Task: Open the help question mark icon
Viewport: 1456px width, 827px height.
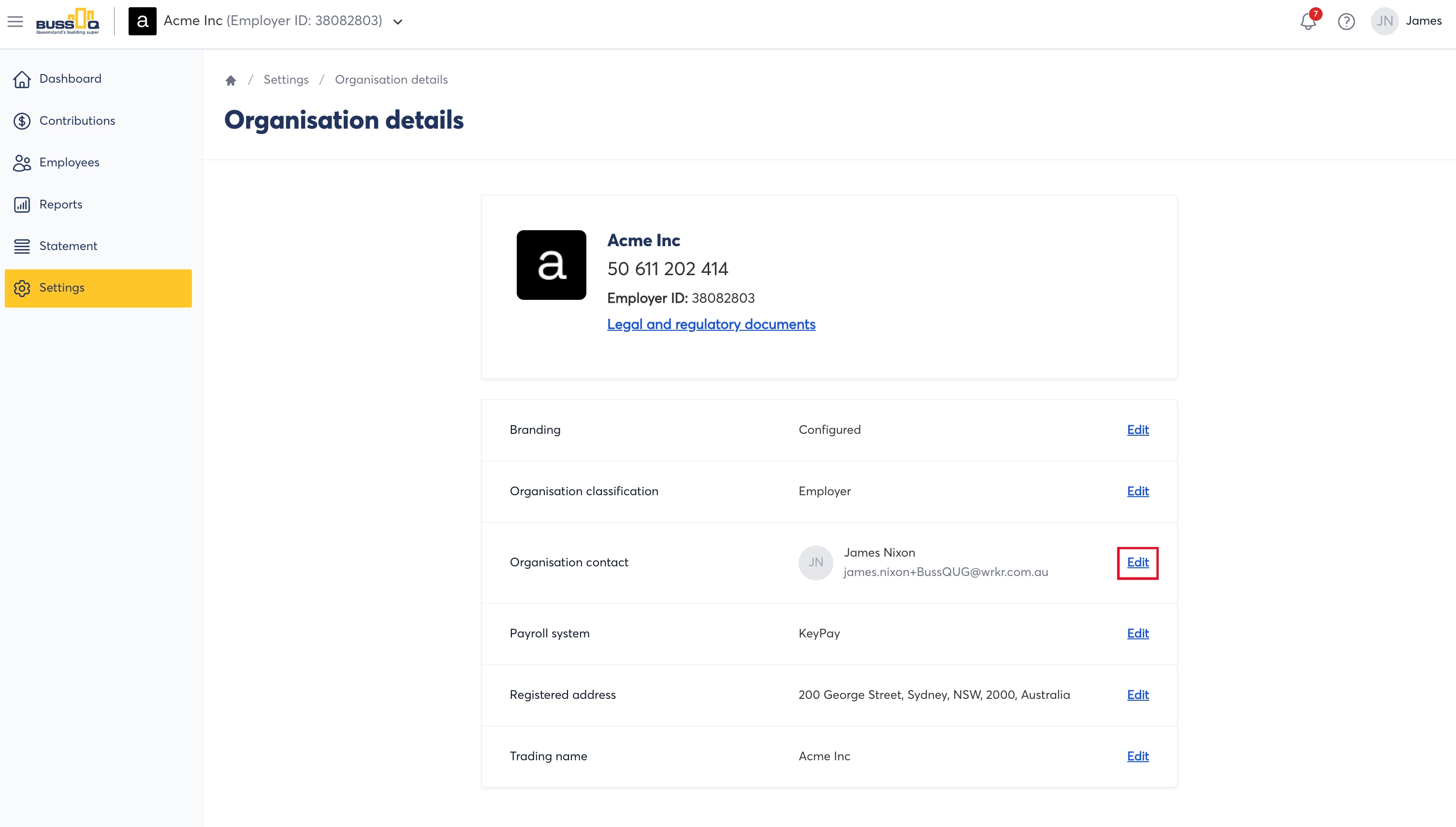Action: point(1346,22)
